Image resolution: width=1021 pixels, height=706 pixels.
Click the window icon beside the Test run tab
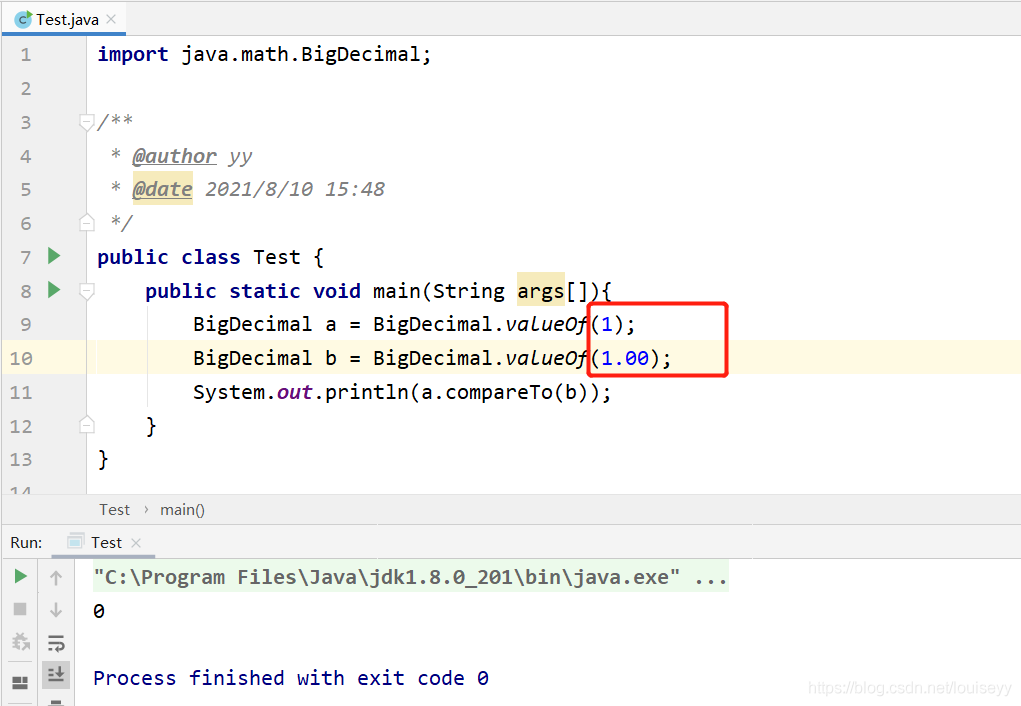coord(76,541)
